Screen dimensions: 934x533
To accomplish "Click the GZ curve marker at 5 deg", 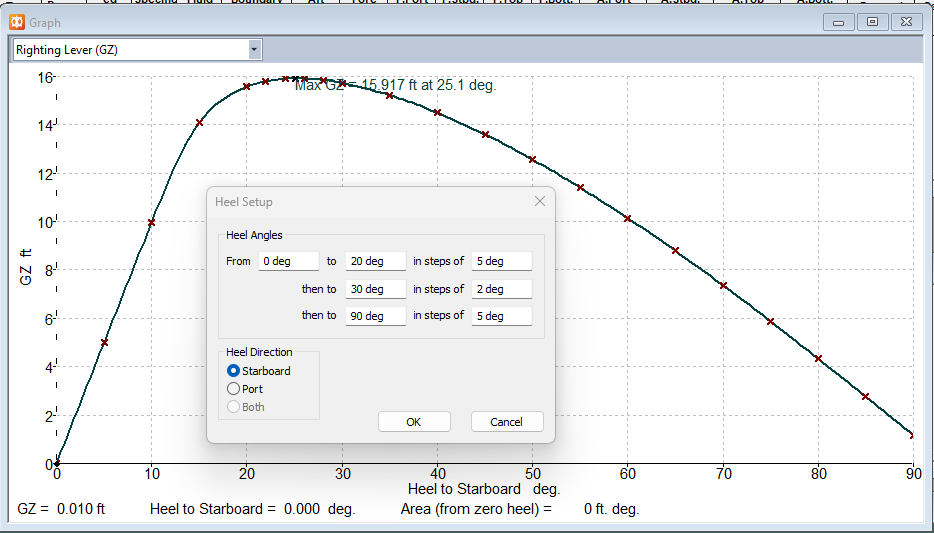I will click(104, 342).
